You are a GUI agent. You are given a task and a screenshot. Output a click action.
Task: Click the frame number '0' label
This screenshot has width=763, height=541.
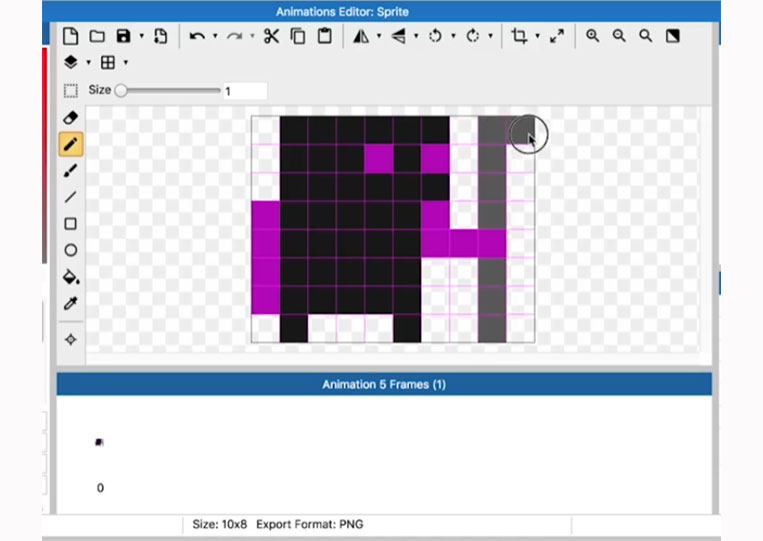pos(100,488)
